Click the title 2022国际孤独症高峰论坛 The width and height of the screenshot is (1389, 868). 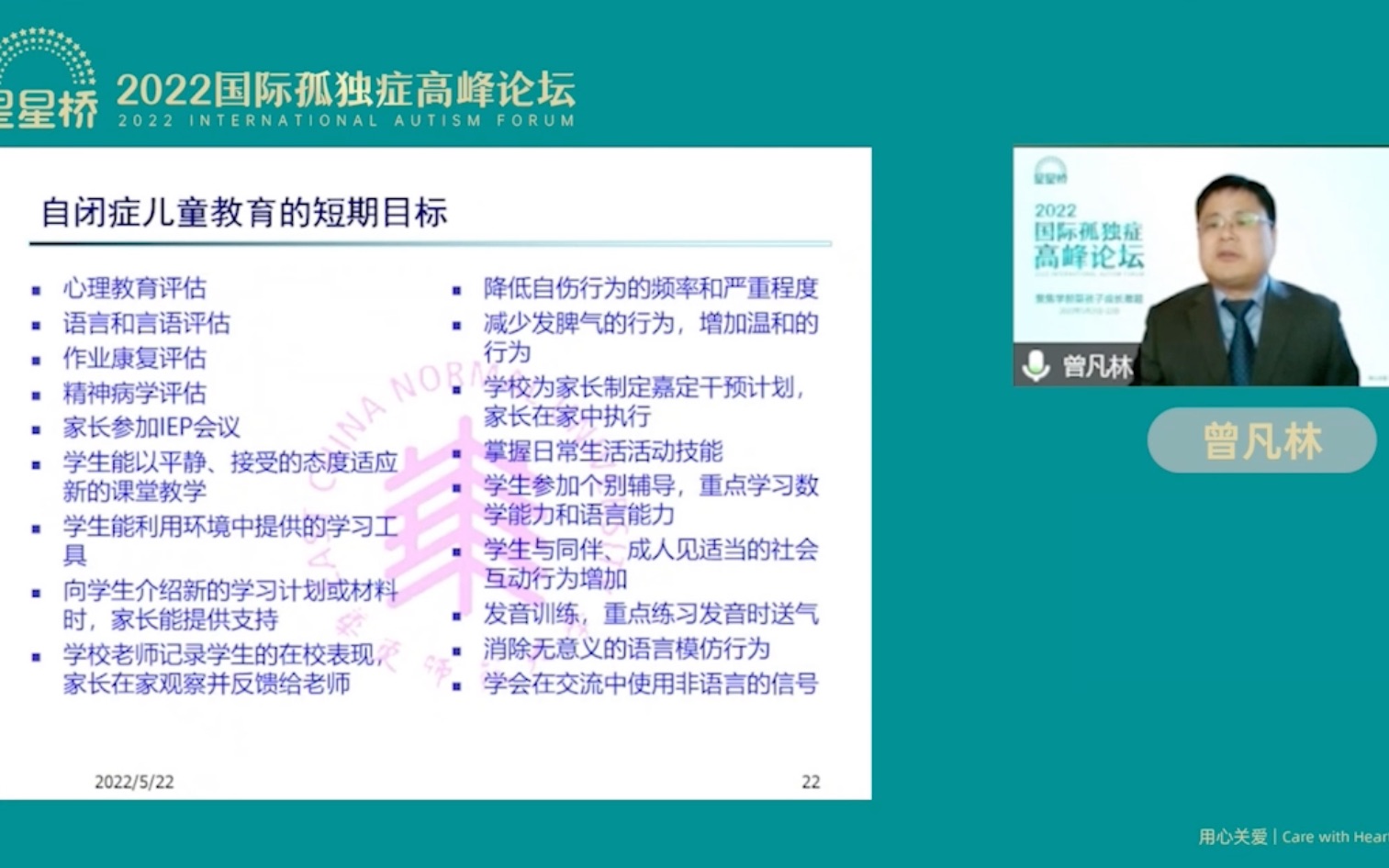click(346, 89)
